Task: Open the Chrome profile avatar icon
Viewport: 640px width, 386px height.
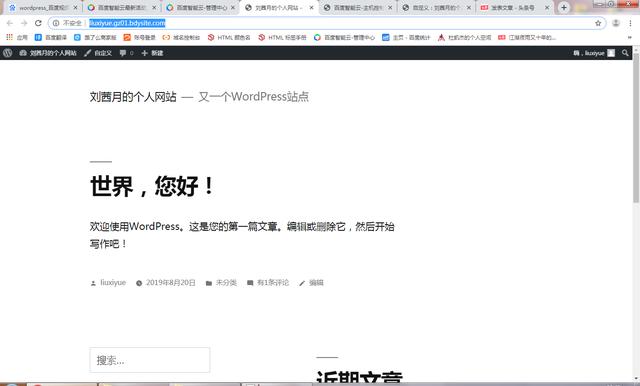Action: (616, 23)
